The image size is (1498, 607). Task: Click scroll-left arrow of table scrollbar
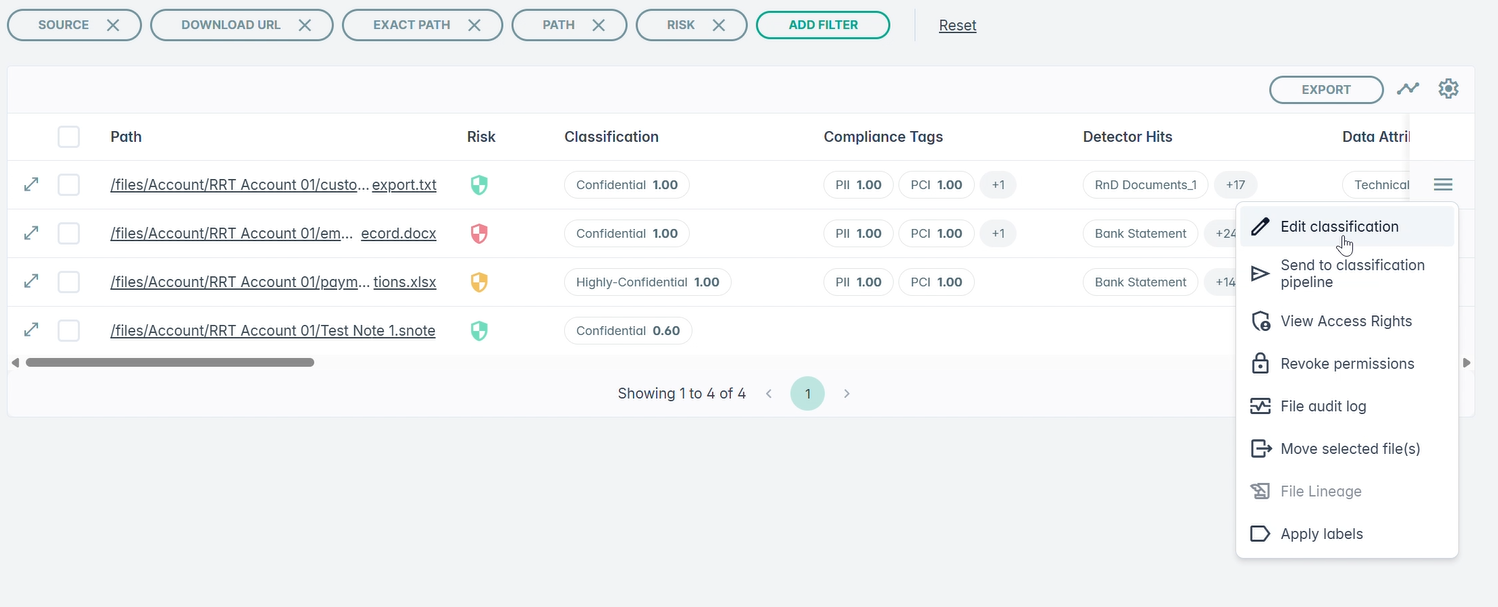[x=15, y=362]
